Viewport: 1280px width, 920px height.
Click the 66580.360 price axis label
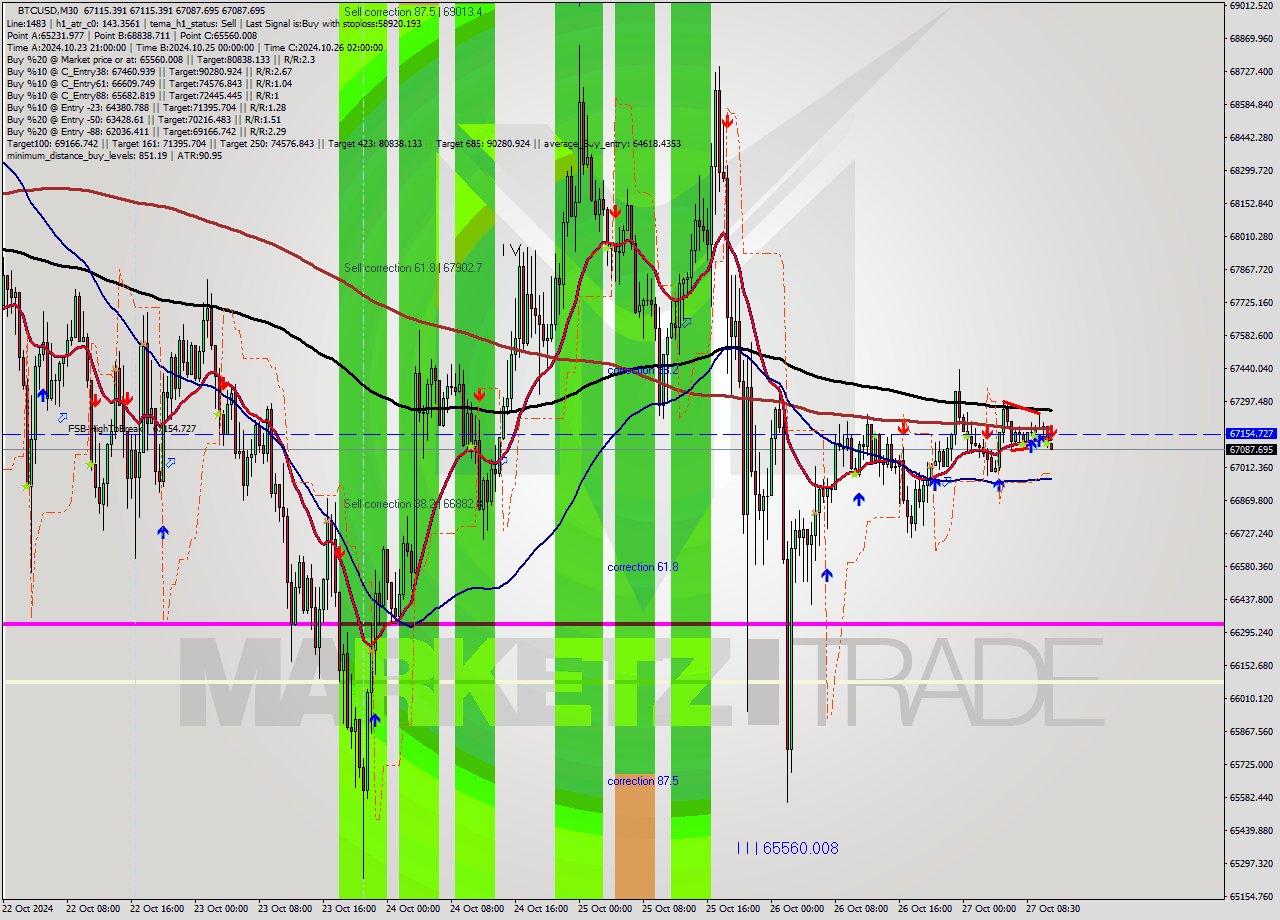point(1250,566)
